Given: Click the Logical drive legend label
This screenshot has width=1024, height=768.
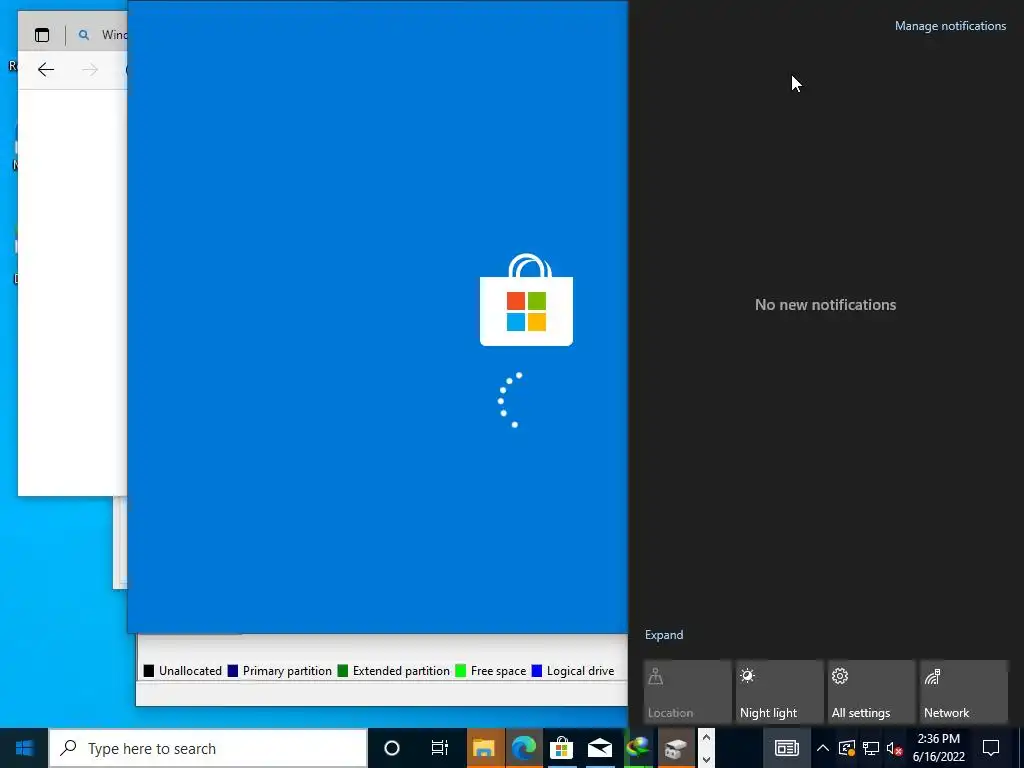Looking at the screenshot, I should pos(581,671).
